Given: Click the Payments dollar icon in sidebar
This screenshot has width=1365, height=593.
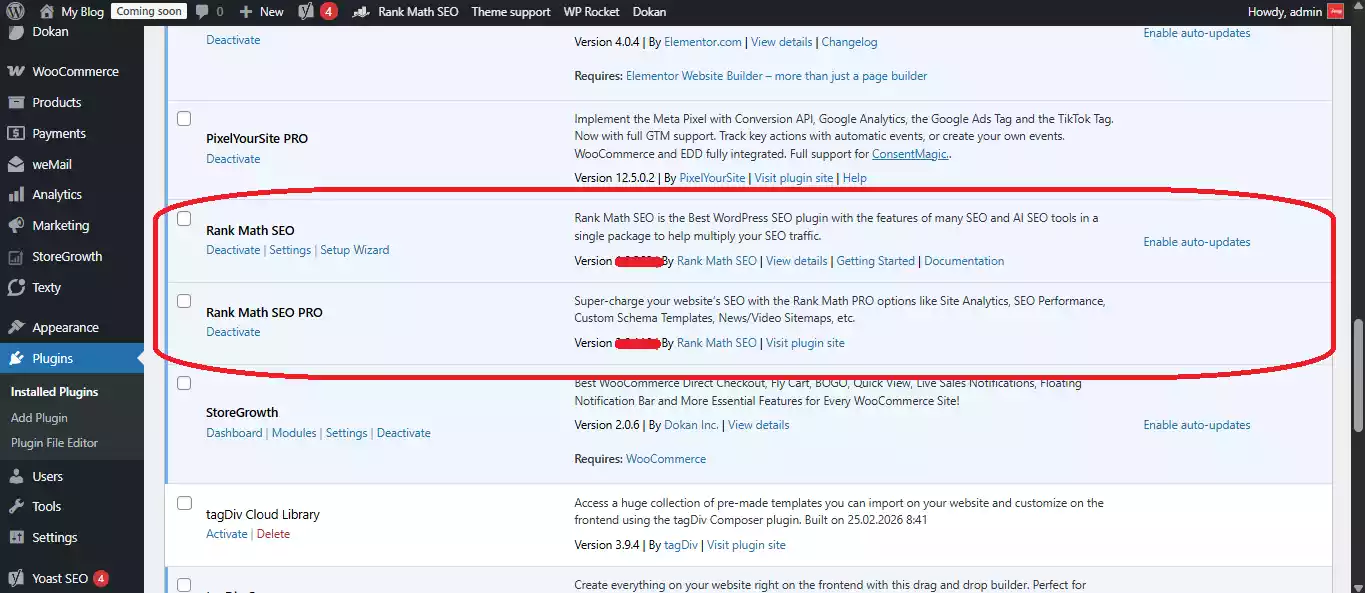Looking at the screenshot, I should click(x=16, y=134).
